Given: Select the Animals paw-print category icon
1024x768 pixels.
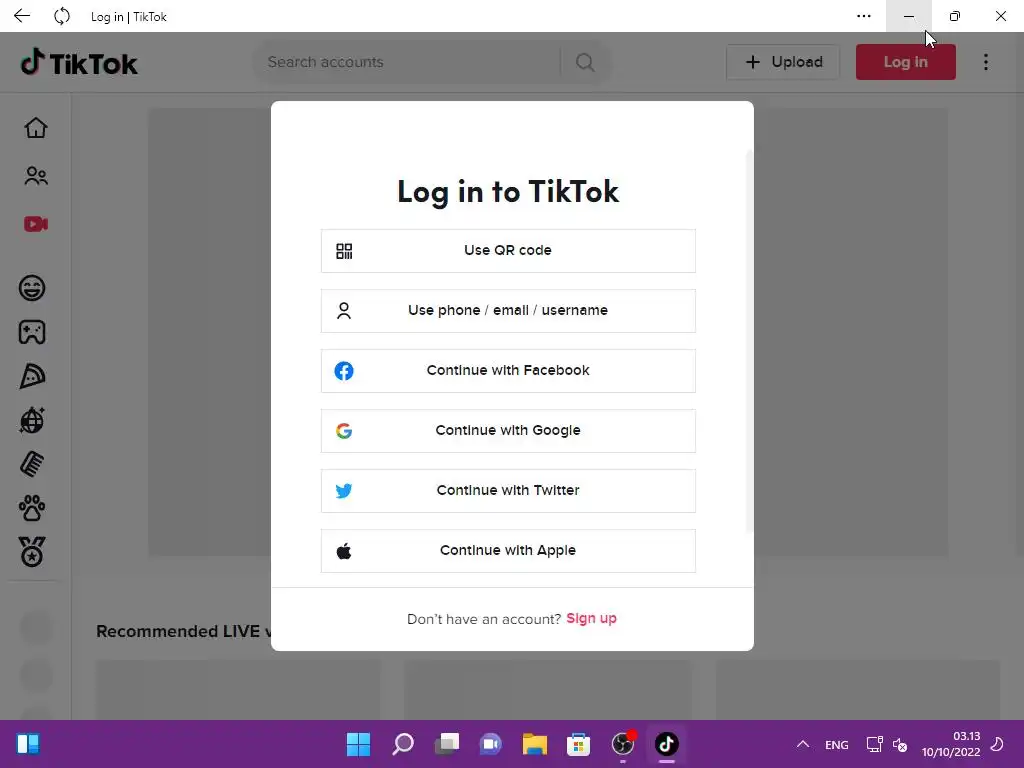Looking at the screenshot, I should (32, 508).
